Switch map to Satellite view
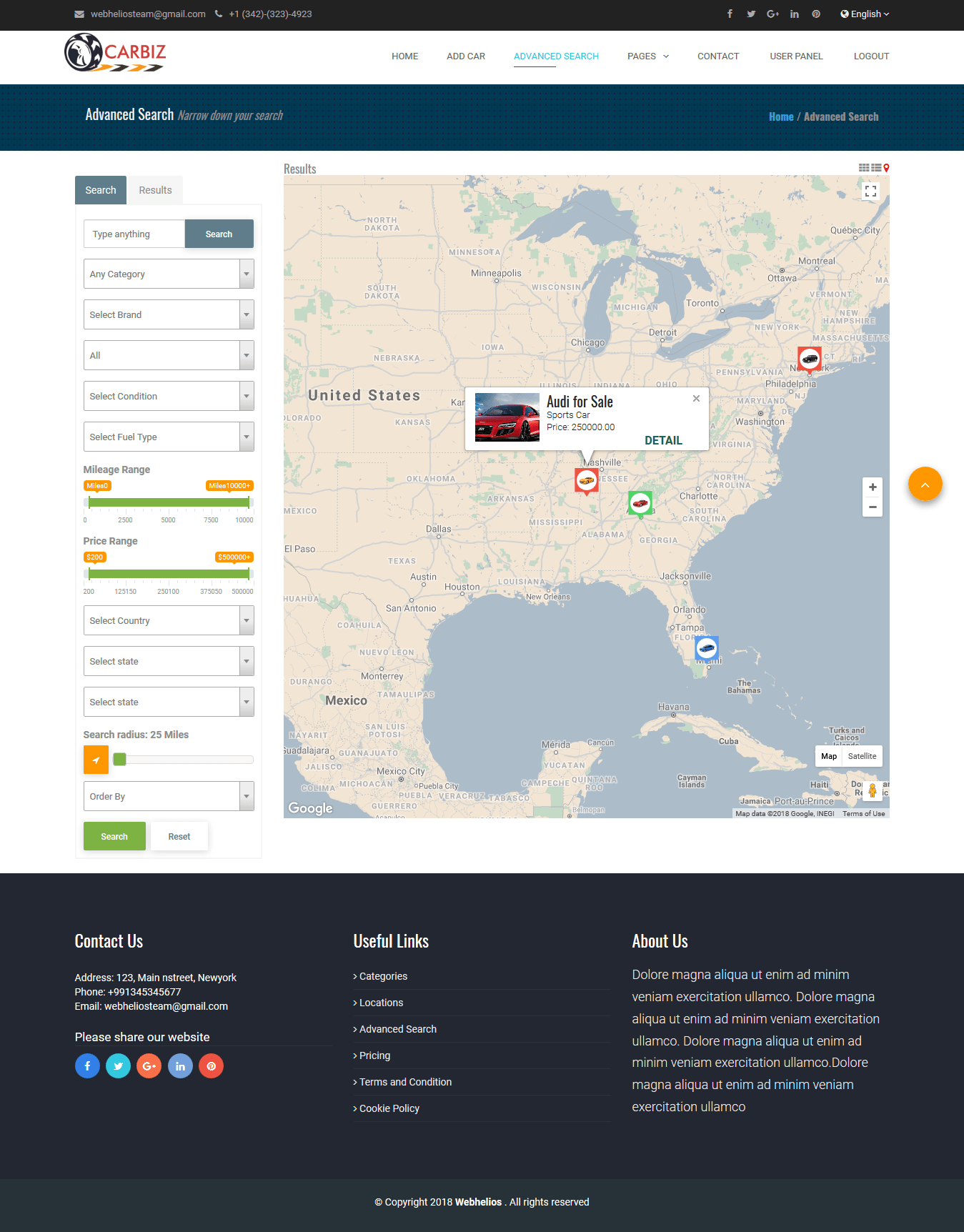This screenshot has width=964, height=1232. click(862, 756)
